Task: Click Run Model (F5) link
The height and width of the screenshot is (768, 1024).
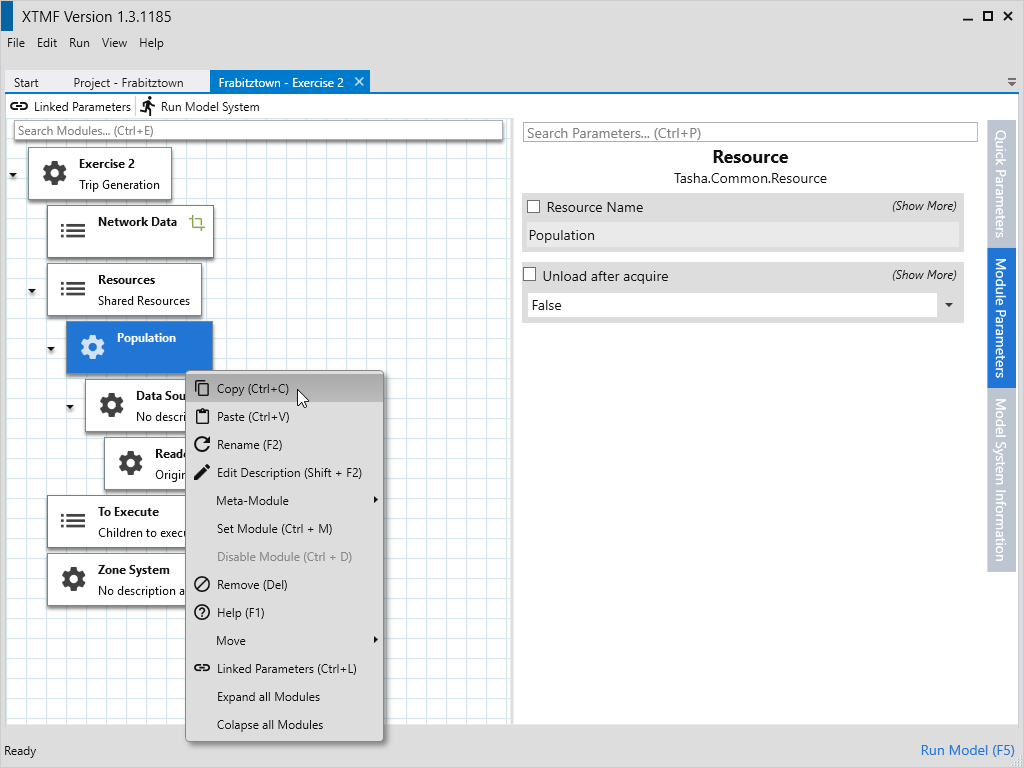Action: click(967, 750)
